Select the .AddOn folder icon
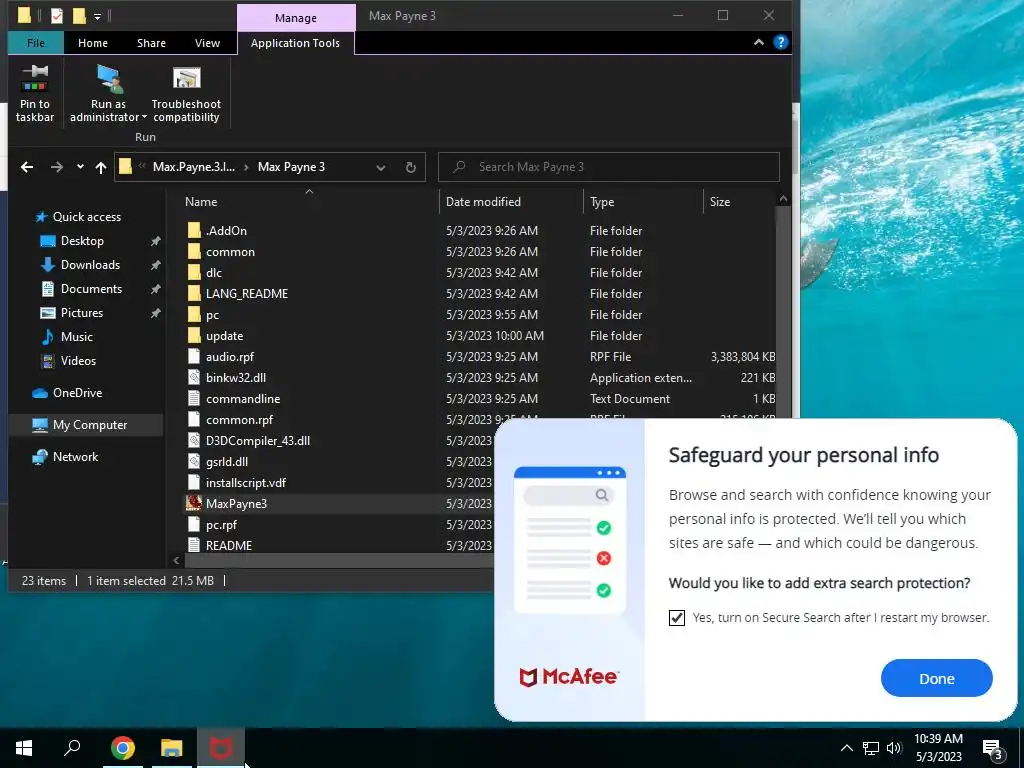This screenshot has width=1024, height=768. coord(194,231)
